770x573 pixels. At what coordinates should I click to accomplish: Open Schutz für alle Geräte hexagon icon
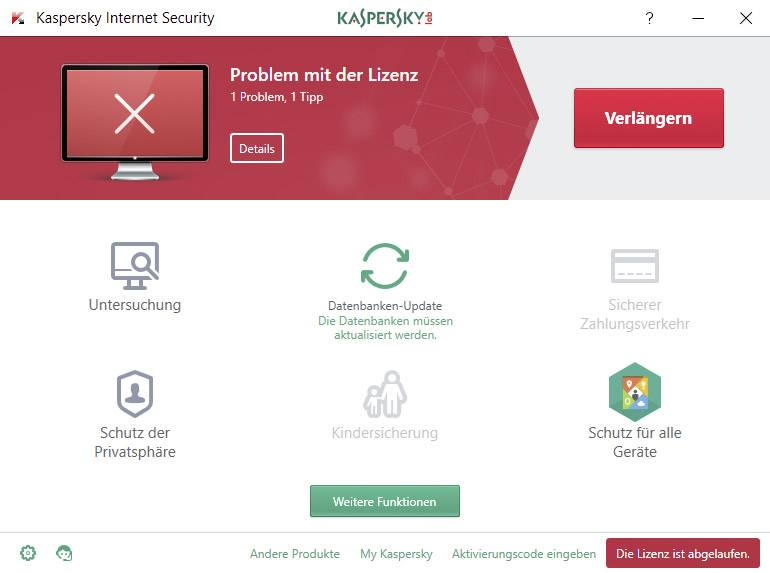634,392
